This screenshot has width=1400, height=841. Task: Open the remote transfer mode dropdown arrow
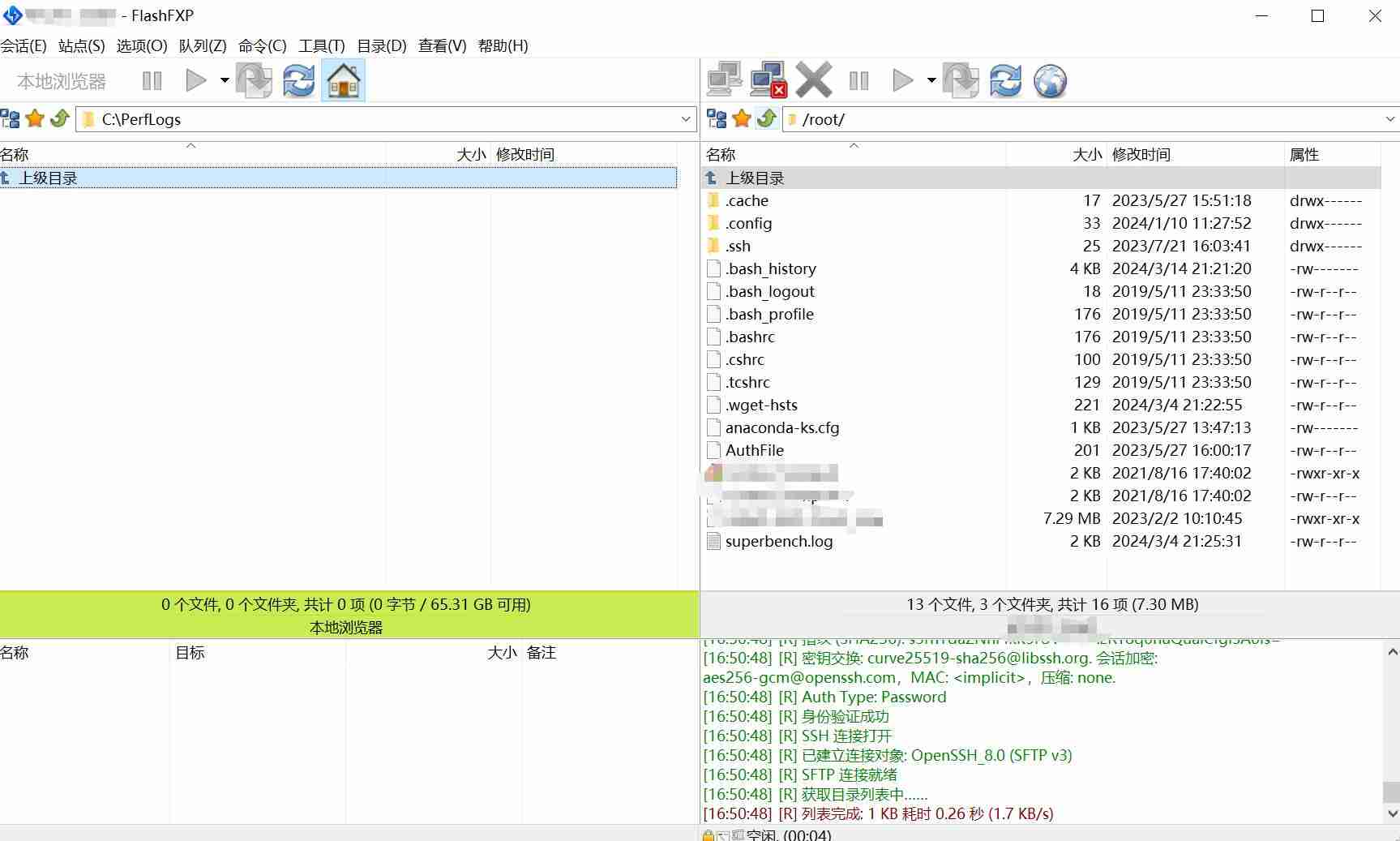point(930,80)
